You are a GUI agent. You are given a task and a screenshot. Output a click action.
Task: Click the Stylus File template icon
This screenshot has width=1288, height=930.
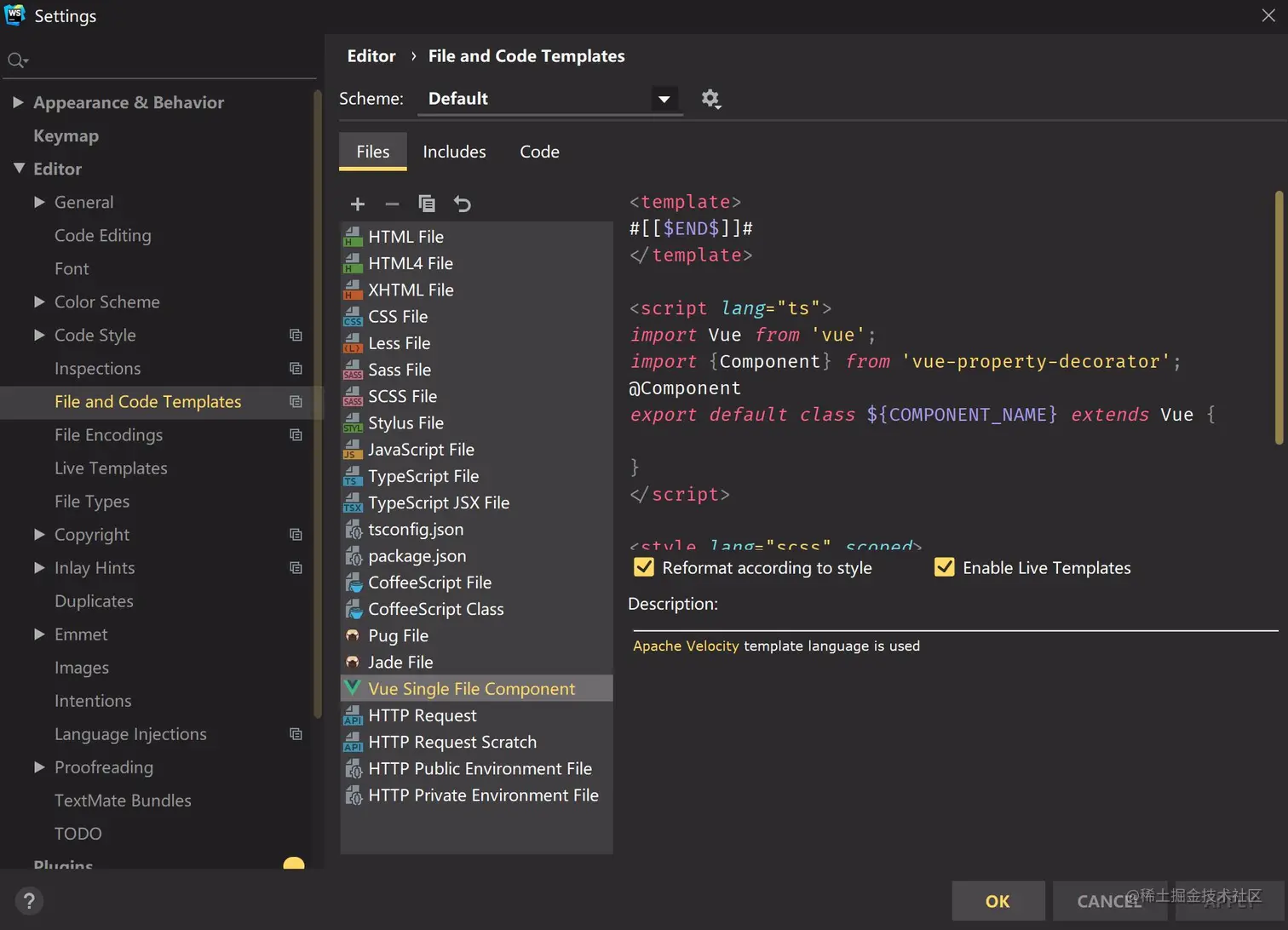tap(353, 423)
